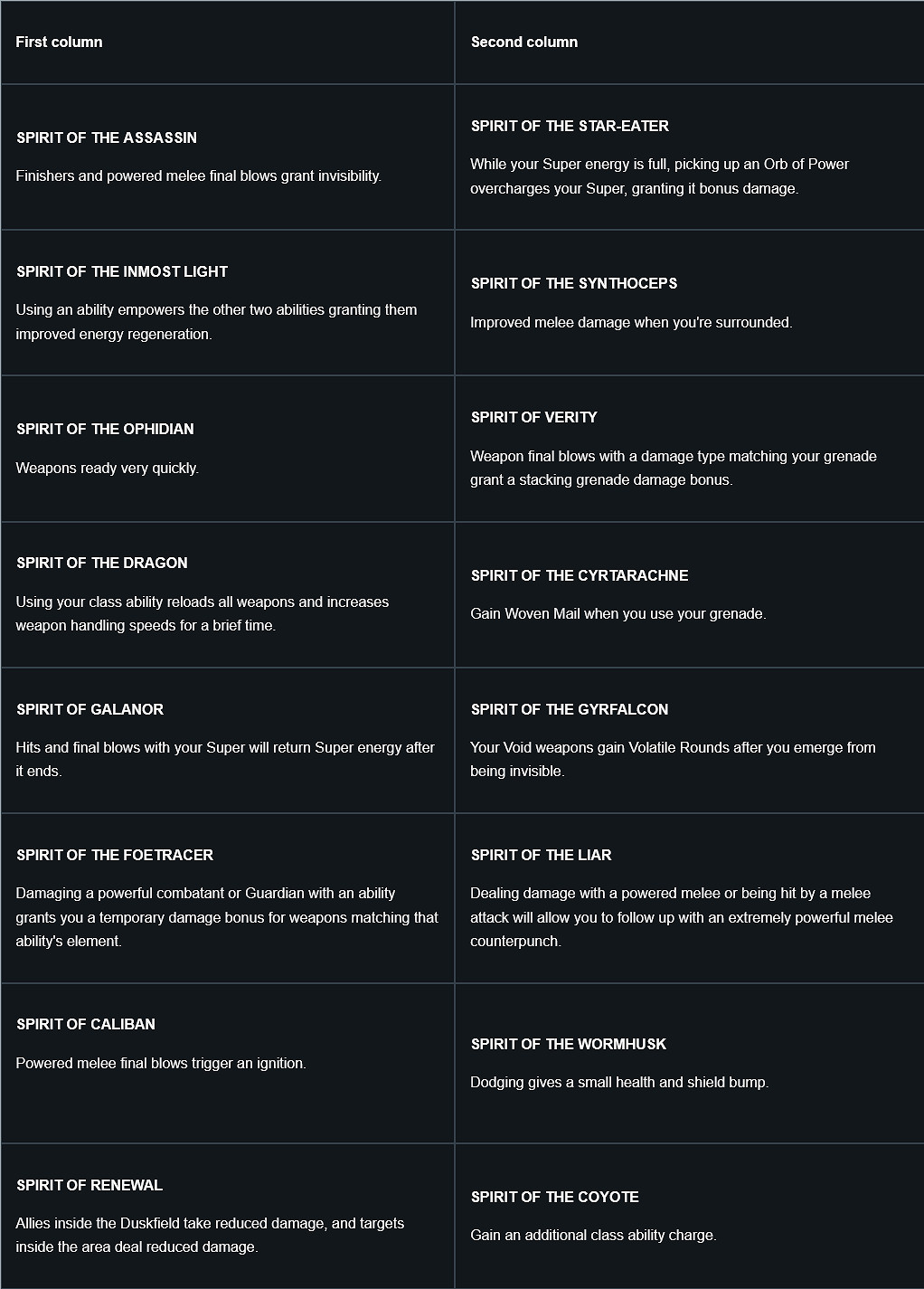
Task: Select the Spirit of the Dragon heading
Action: click(102, 563)
